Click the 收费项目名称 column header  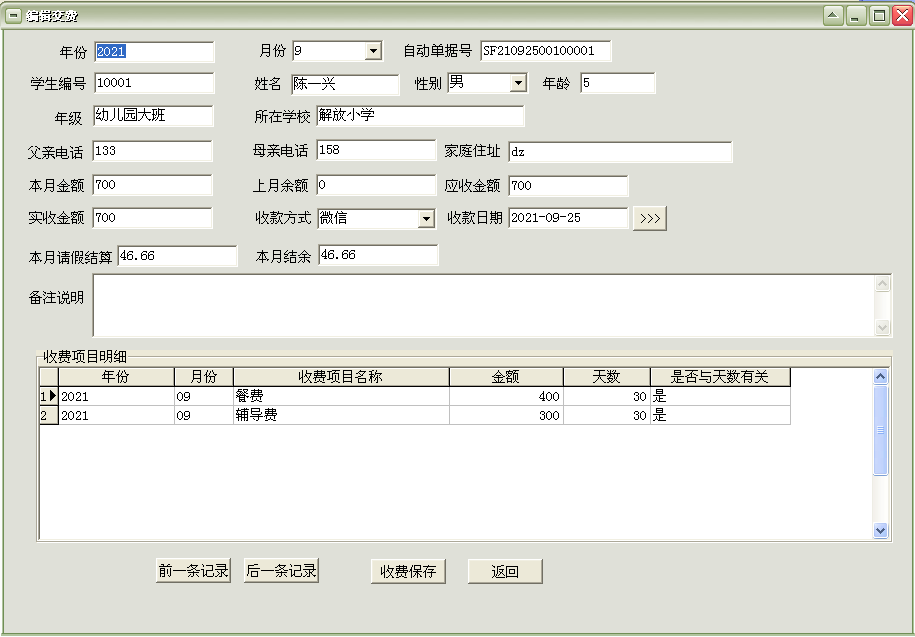tap(340, 377)
